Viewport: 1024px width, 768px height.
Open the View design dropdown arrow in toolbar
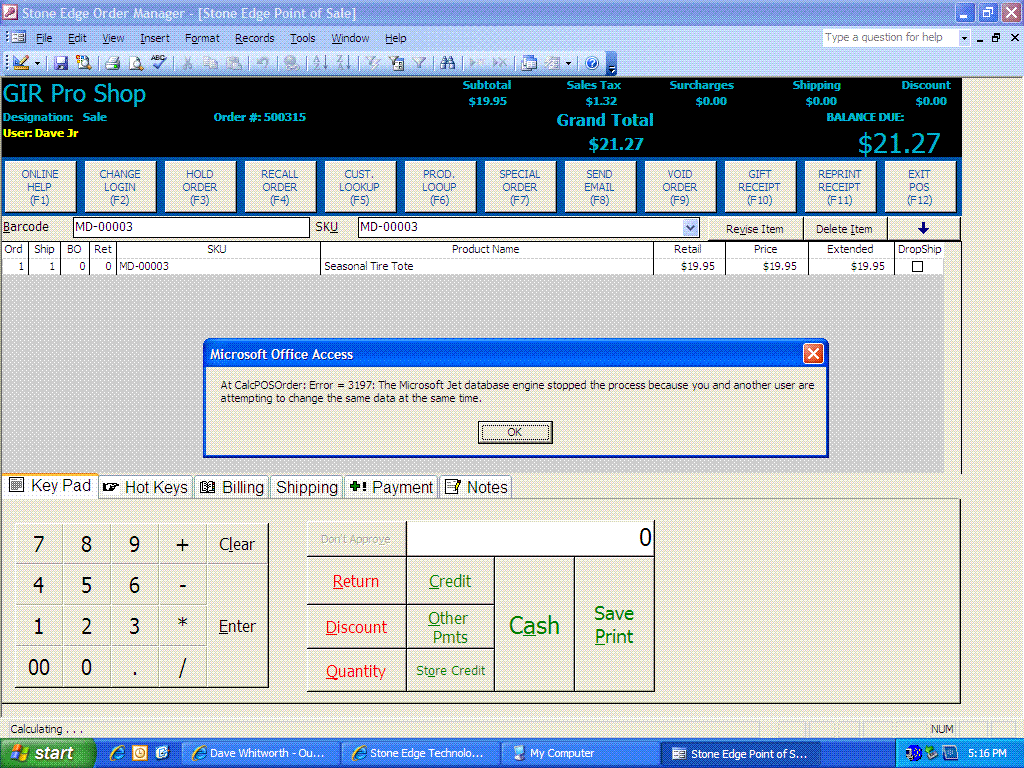[37, 63]
